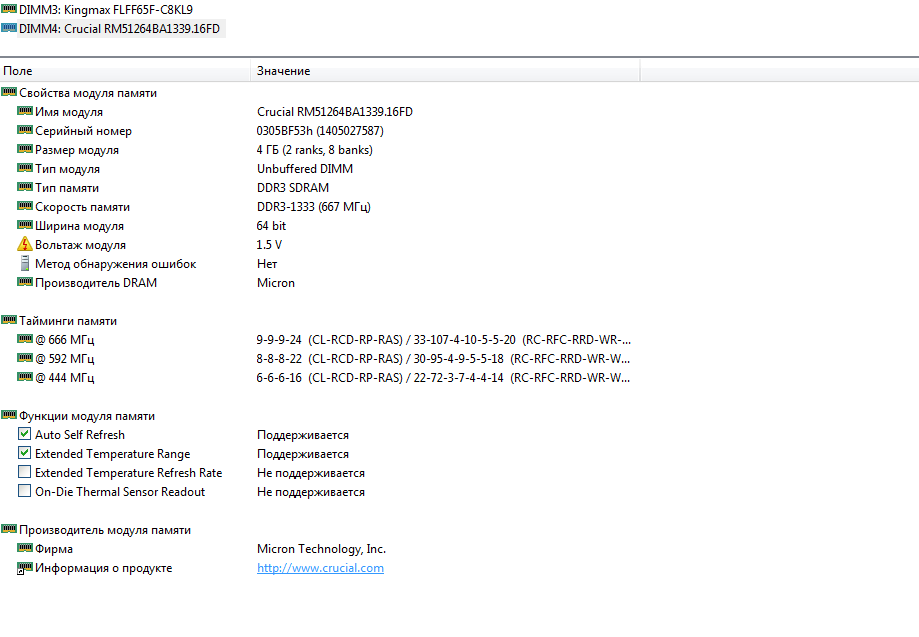Click the icon next to Ширина модуля

(25, 225)
